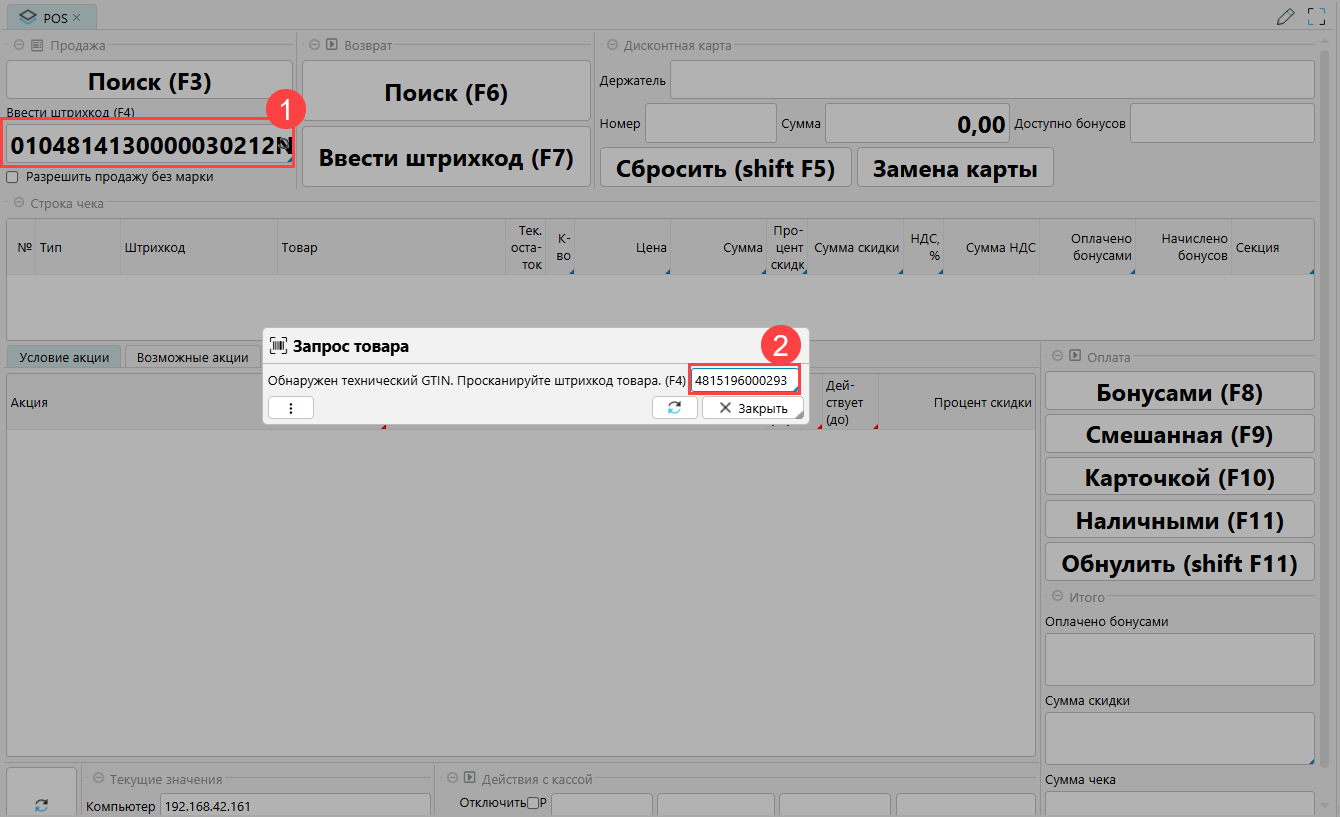This screenshot has width=1340, height=817.
Task: Click the product barcode field in the dialog
Action: click(743, 380)
